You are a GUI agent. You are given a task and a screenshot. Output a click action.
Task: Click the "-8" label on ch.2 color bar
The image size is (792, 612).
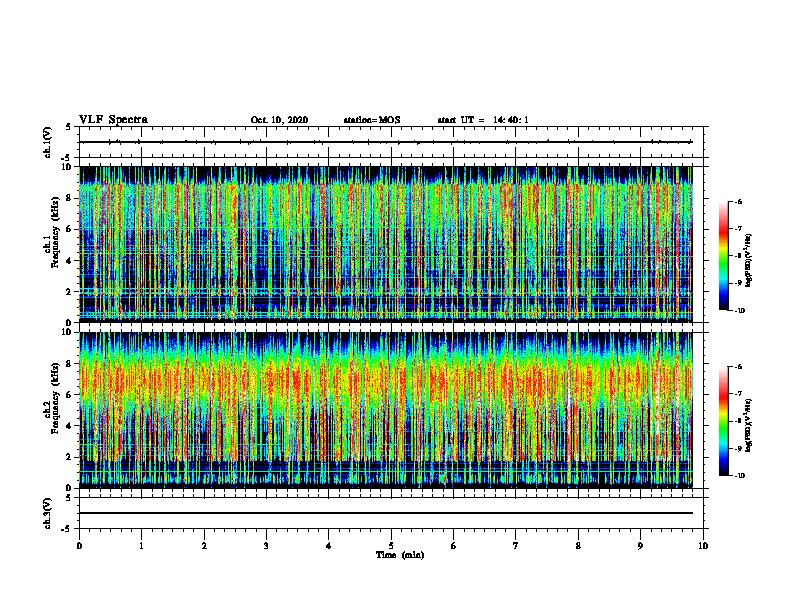[x=738, y=421]
